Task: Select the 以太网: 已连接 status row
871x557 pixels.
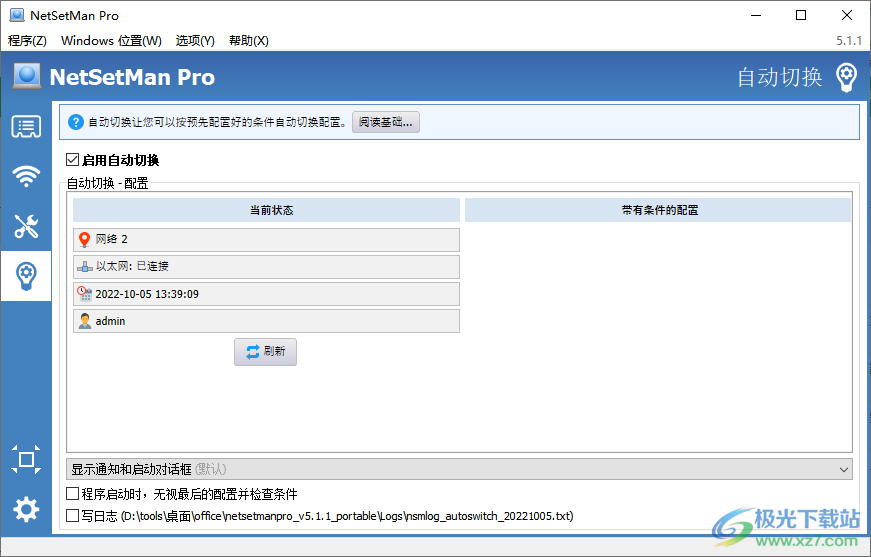Action: coord(266,267)
